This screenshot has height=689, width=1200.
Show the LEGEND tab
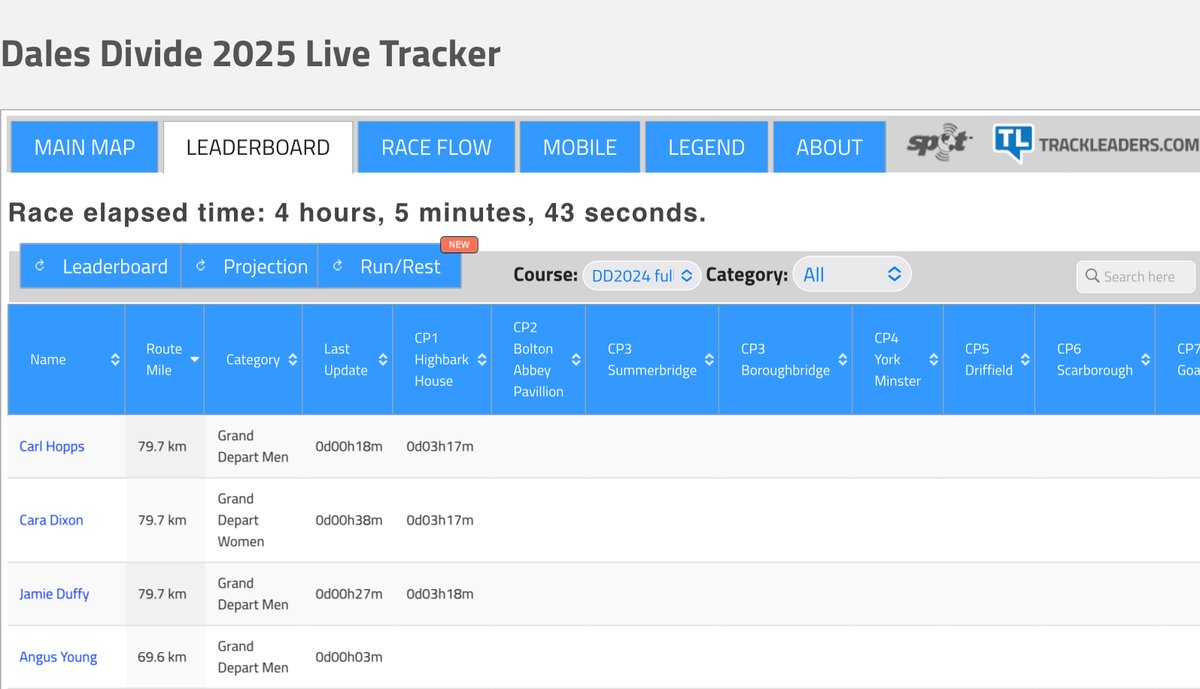[x=706, y=147]
